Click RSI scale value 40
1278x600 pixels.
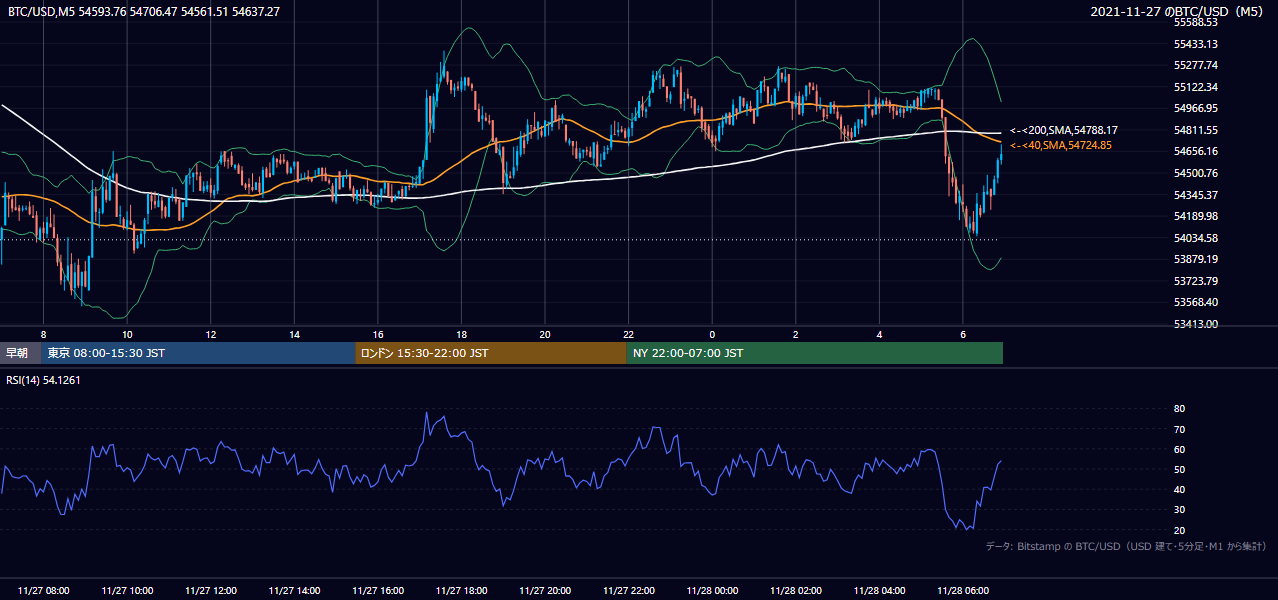pyautogui.click(x=1179, y=489)
